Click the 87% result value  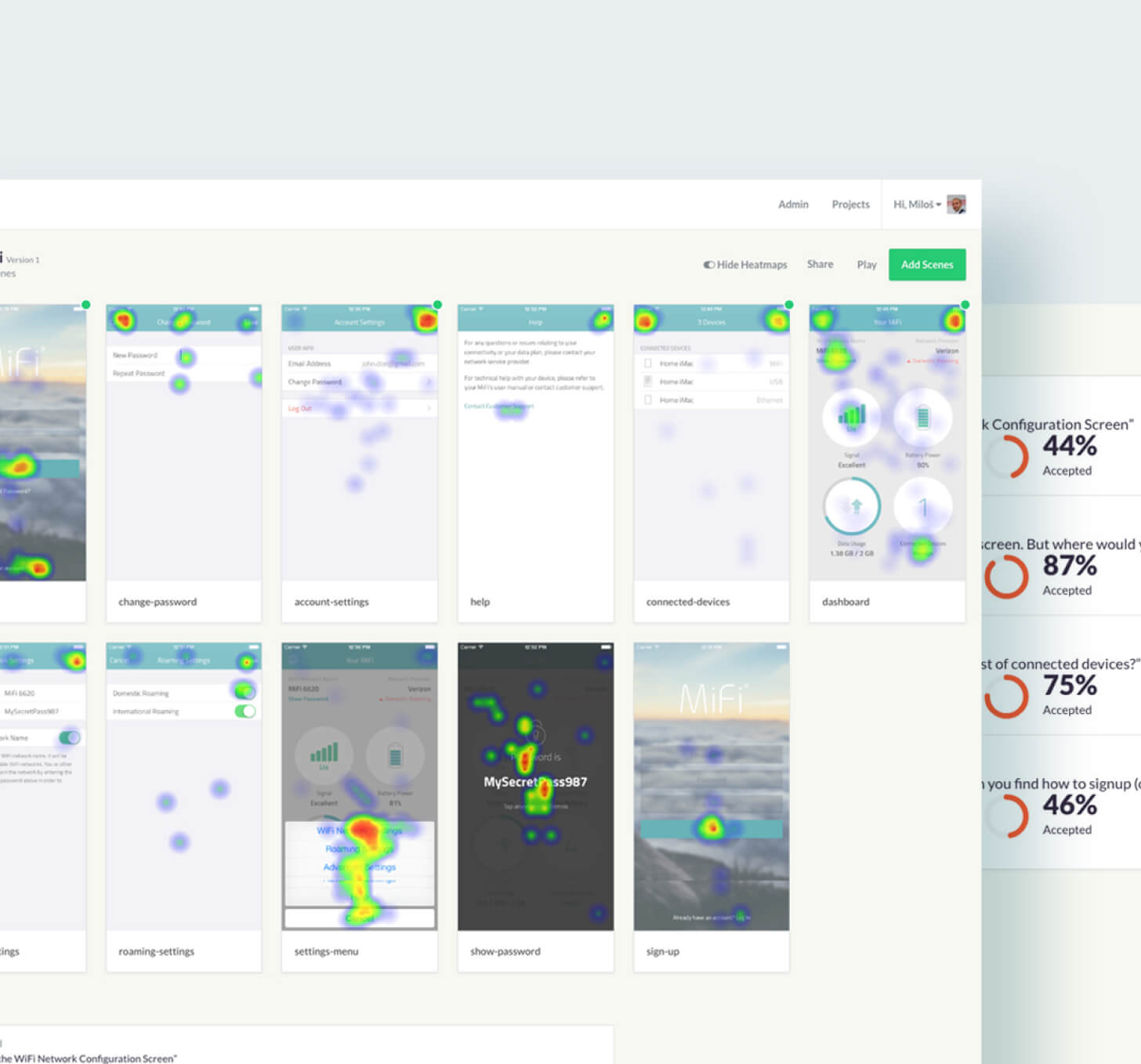tap(1070, 566)
